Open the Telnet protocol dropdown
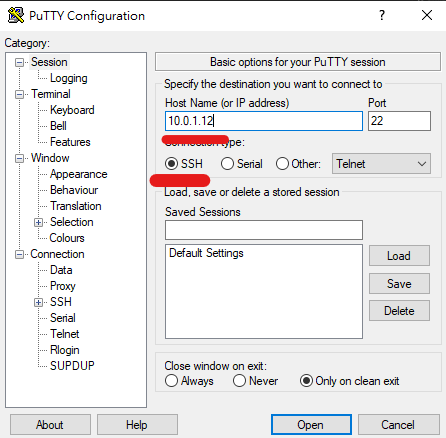Viewport: 446px width, 438px height. click(x=381, y=164)
